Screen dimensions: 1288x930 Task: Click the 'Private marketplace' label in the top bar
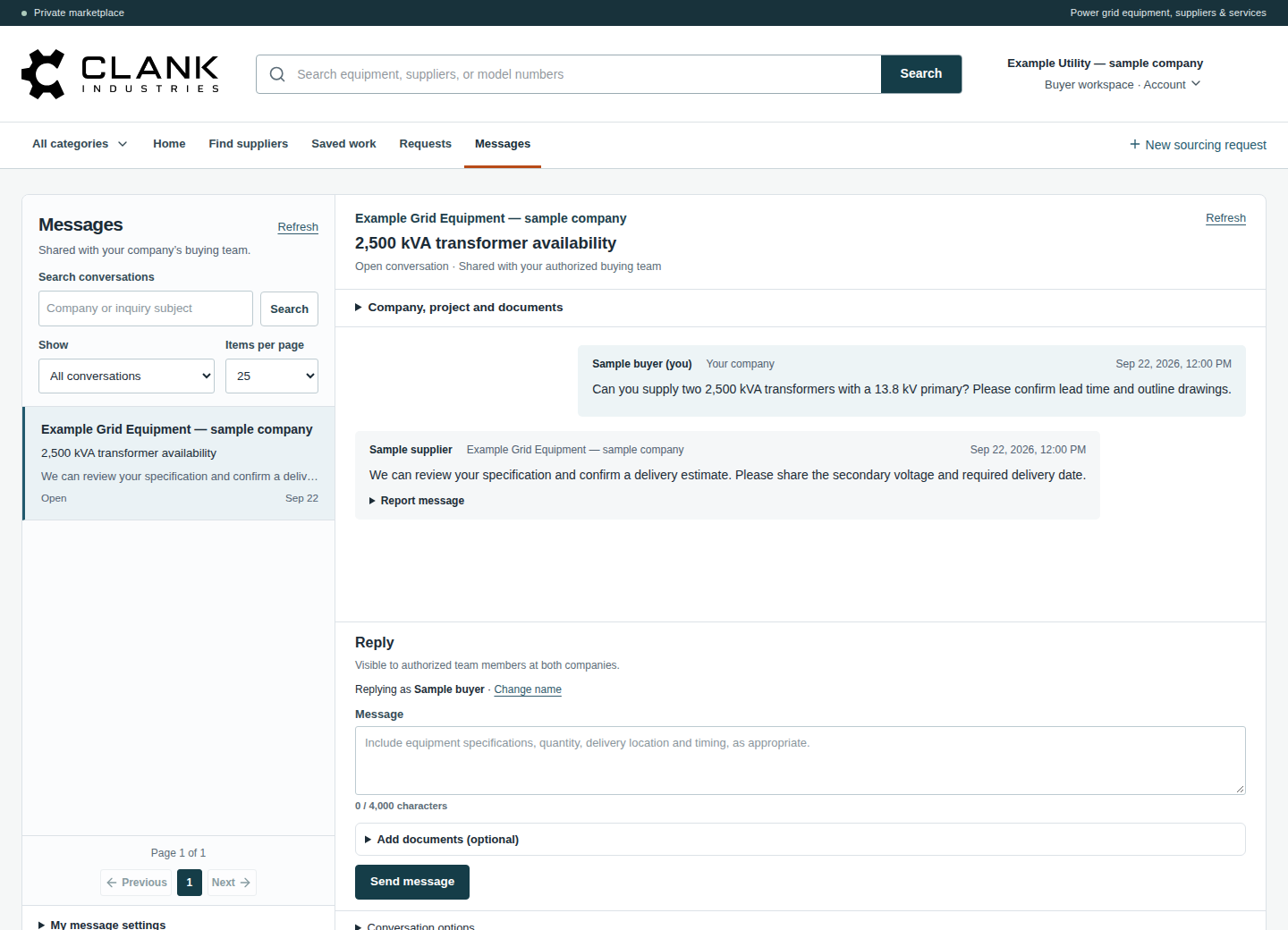pos(79,13)
